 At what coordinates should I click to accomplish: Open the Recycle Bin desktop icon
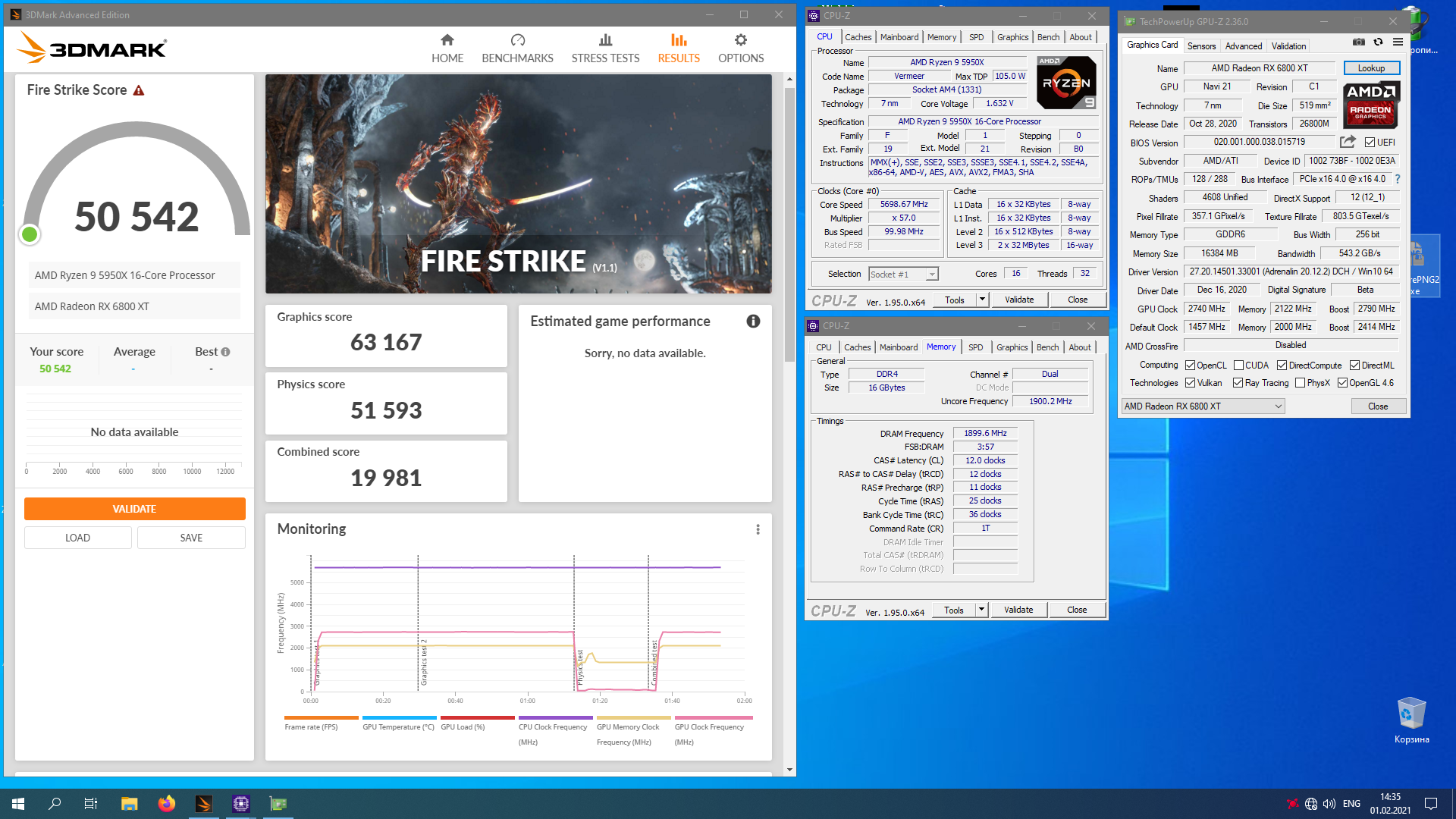click(1411, 720)
